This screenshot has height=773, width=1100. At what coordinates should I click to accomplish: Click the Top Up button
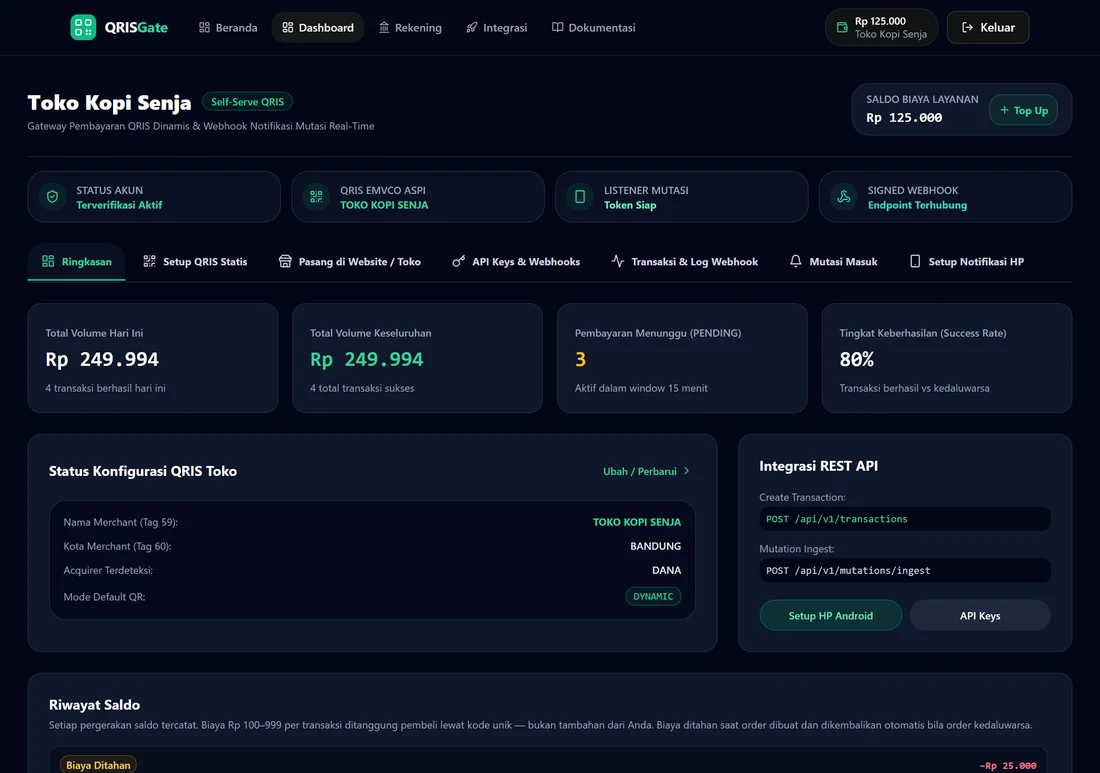(x=1024, y=110)
